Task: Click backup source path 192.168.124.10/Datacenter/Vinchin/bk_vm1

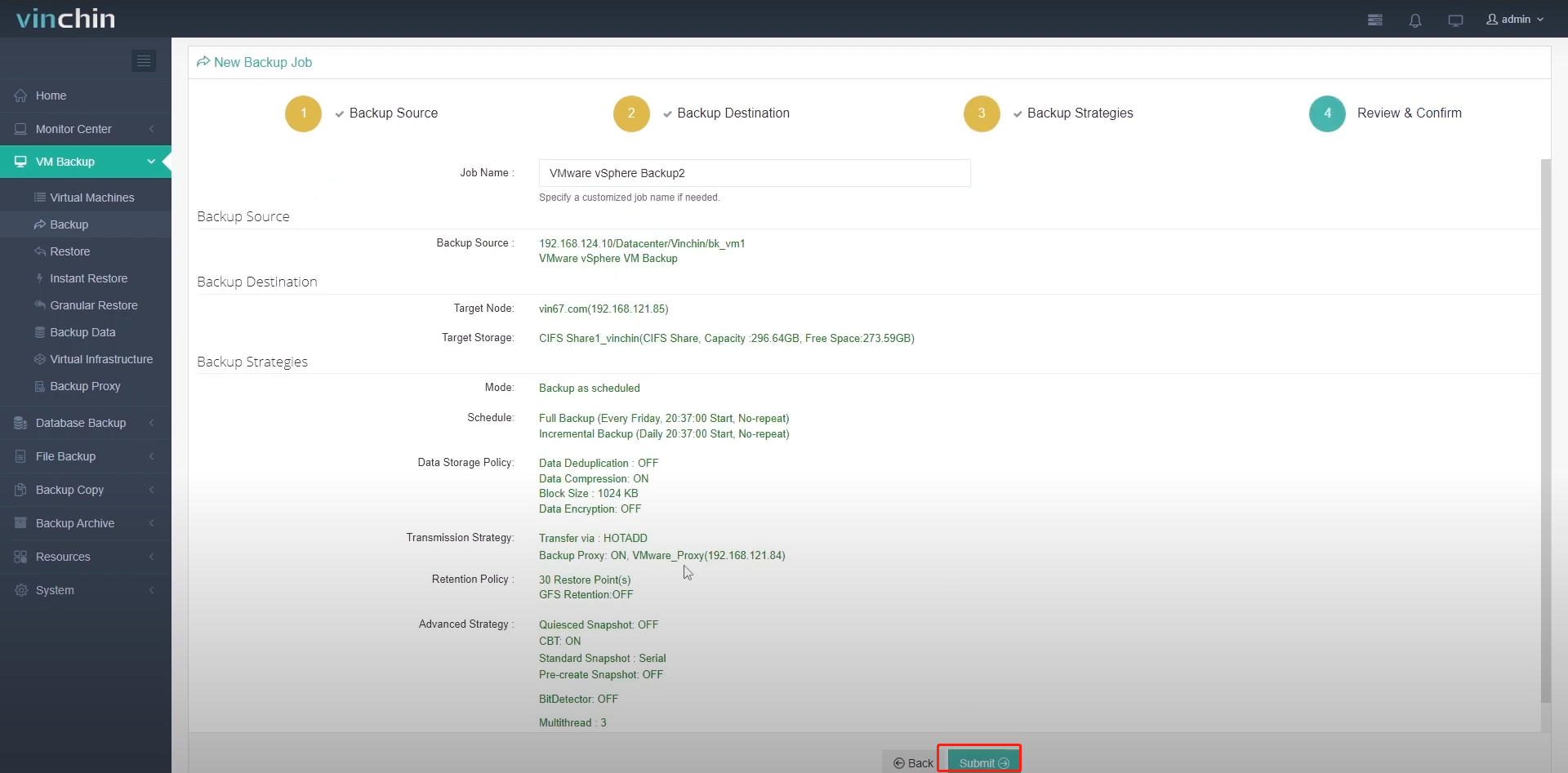Action: coord(642,243)
